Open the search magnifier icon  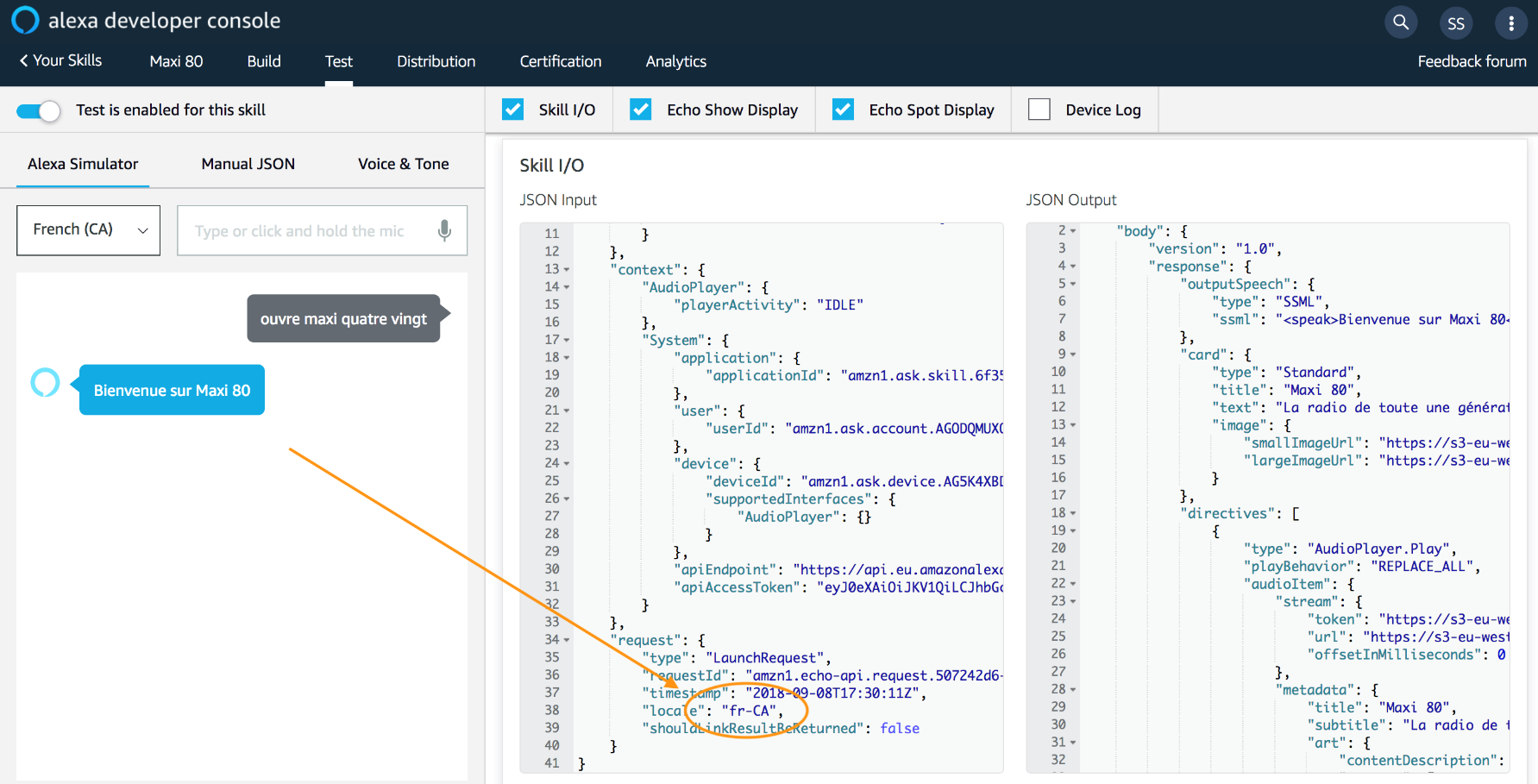click(x=1401, y=22)
